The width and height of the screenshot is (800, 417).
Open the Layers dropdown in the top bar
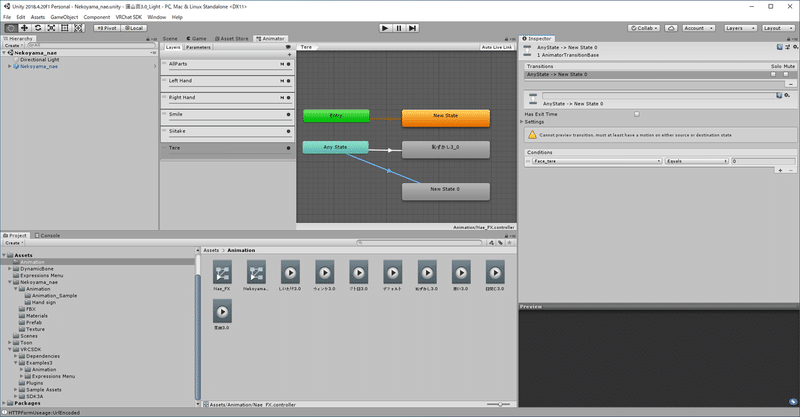coord(739,28)
